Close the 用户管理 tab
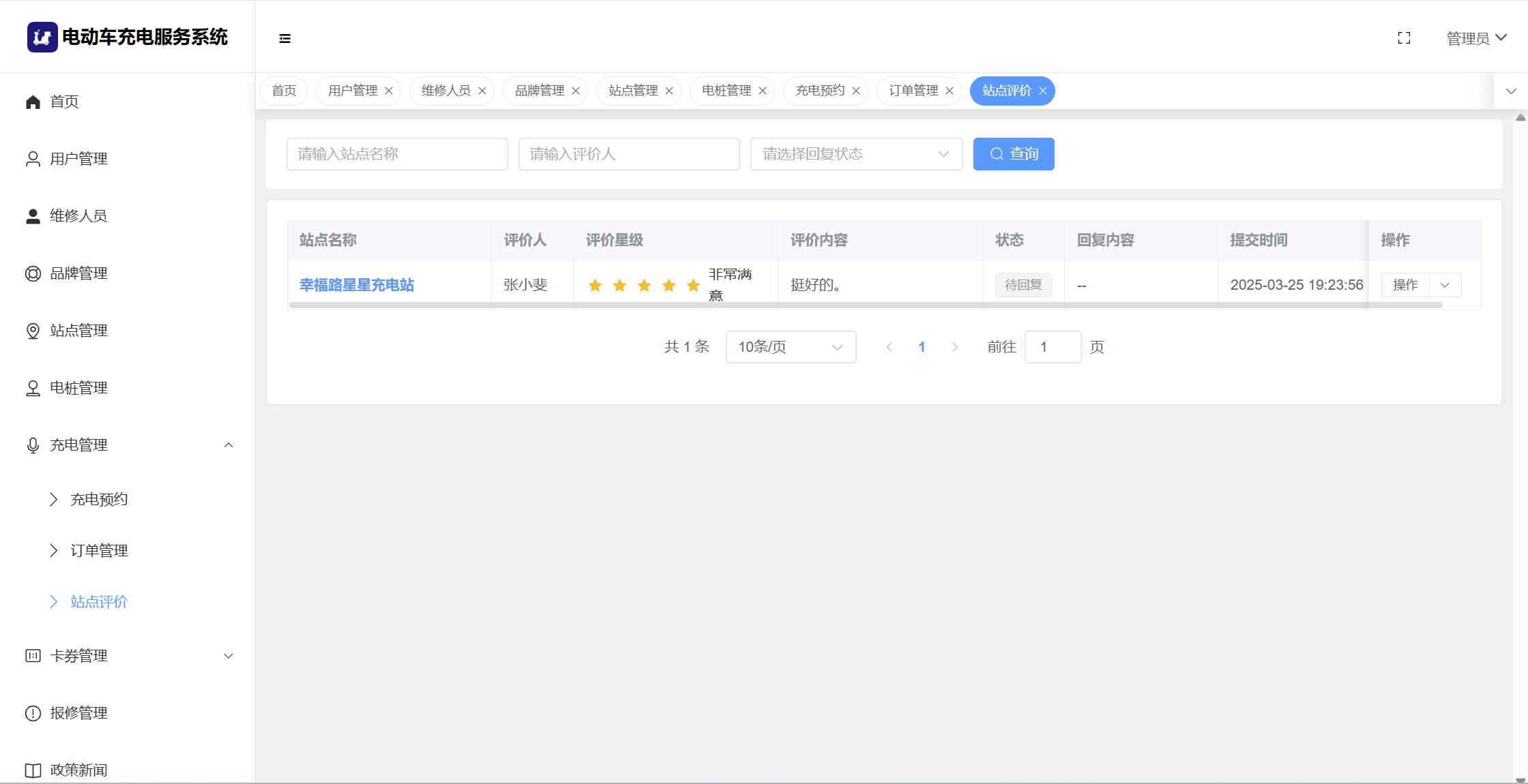1528x784 pixels. click(x=389, y=91)
